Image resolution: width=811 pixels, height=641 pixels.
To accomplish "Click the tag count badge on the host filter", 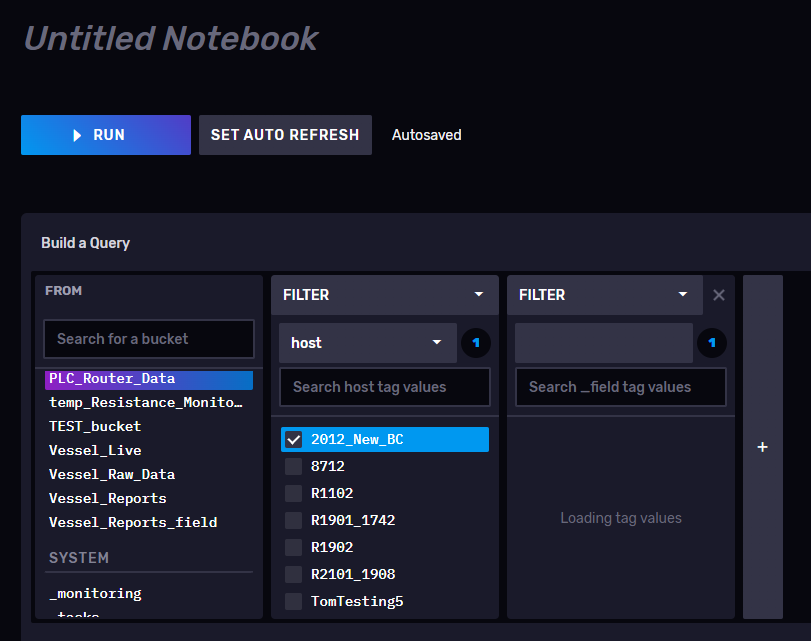I will pyautogui.click(x=476, y=342).
